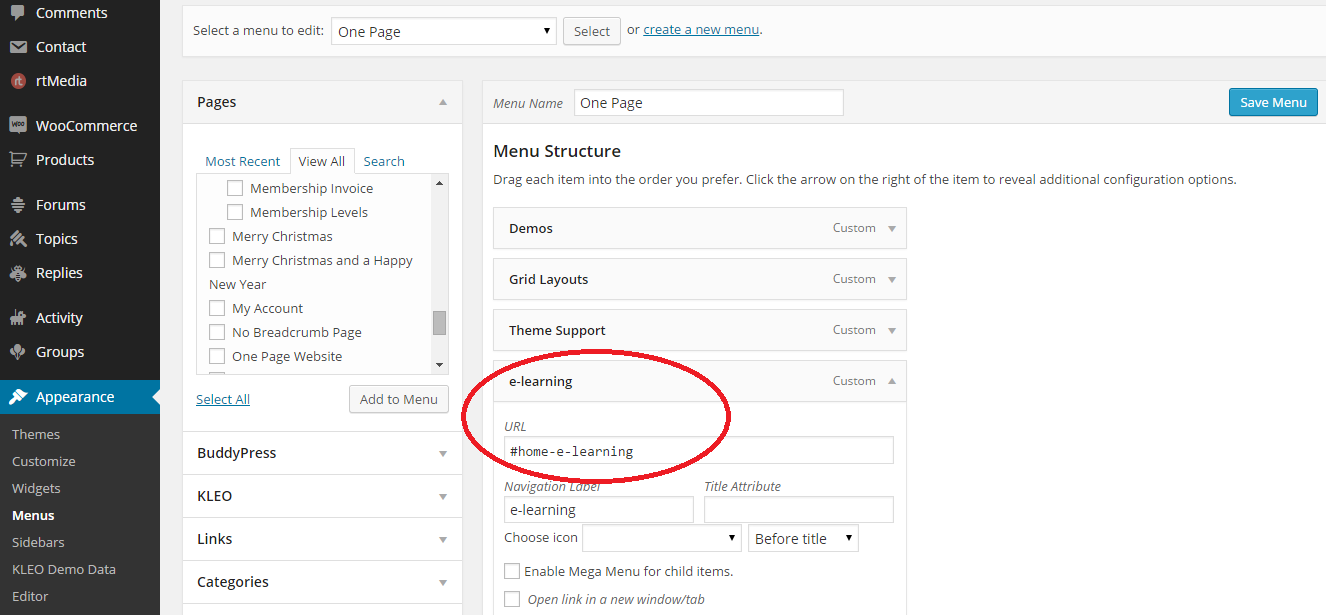Click the Activity icon in sidebar

(18, 318)
